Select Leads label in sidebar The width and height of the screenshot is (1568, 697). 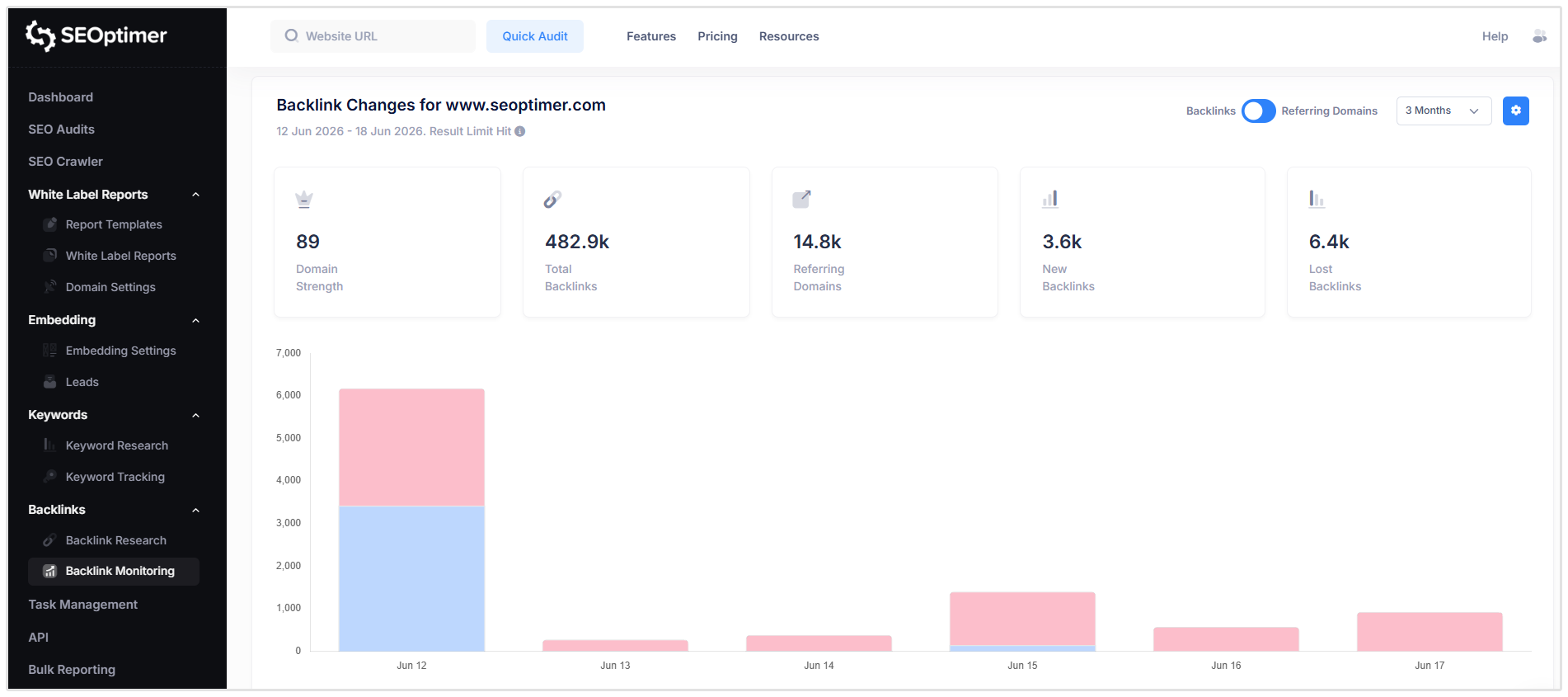(82, 382)
